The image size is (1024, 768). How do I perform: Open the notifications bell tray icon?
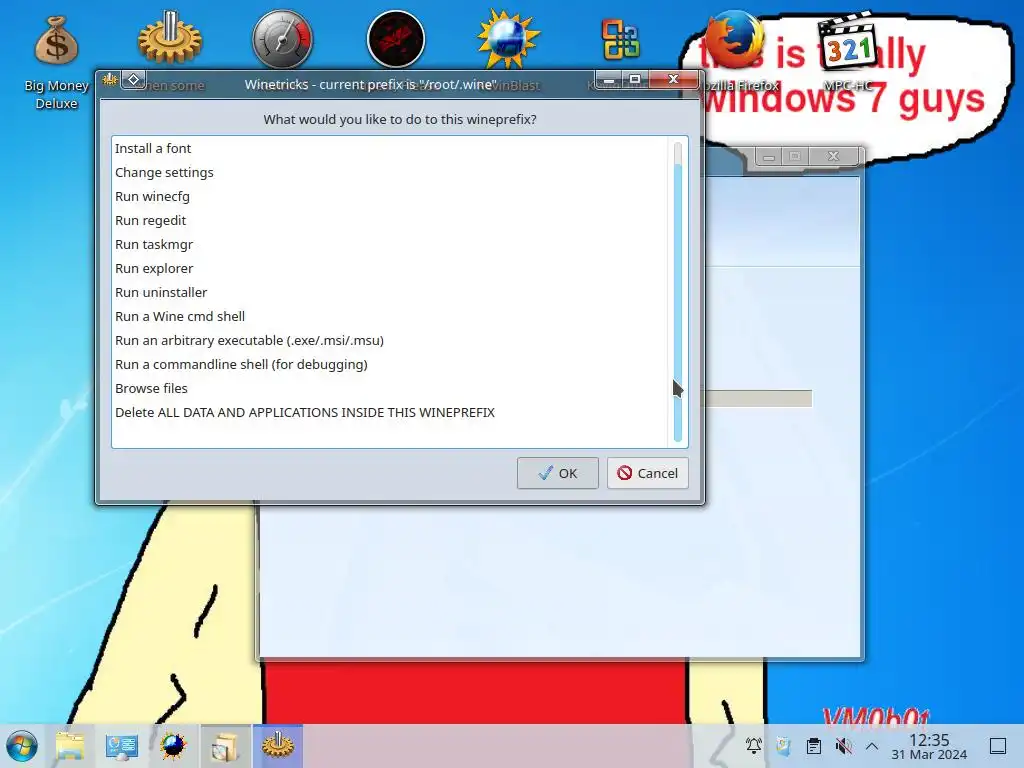coord(754,745)
